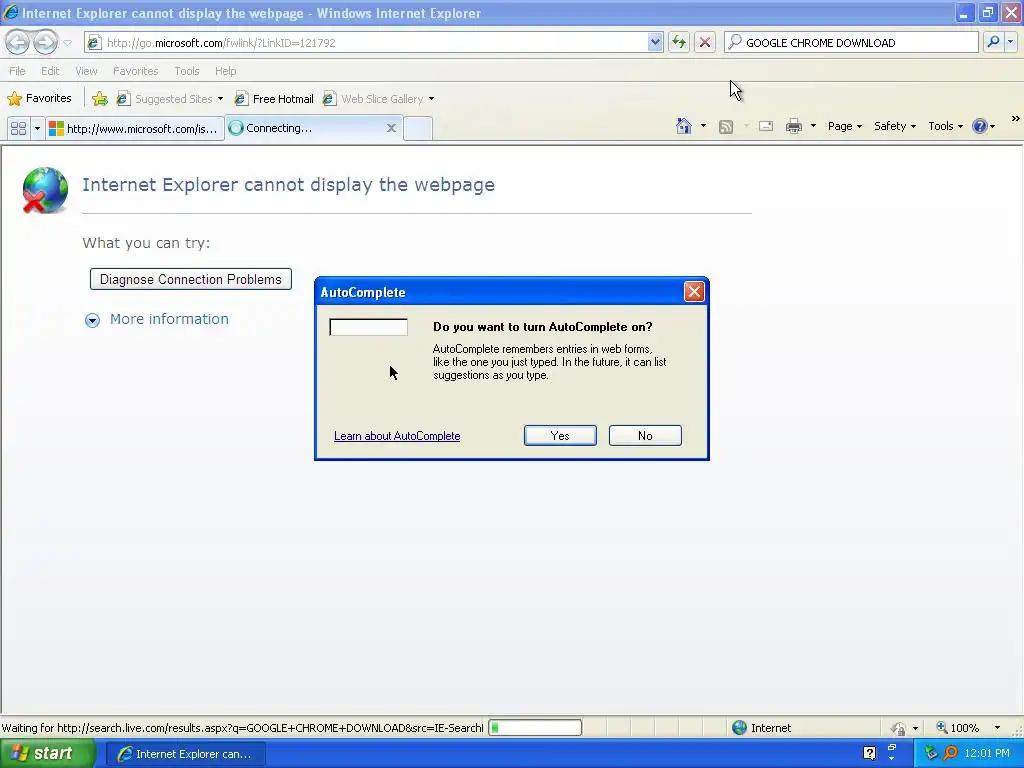Click the Home icon in command bar
Screen dimensions: 1024x768
click(684, 126)
